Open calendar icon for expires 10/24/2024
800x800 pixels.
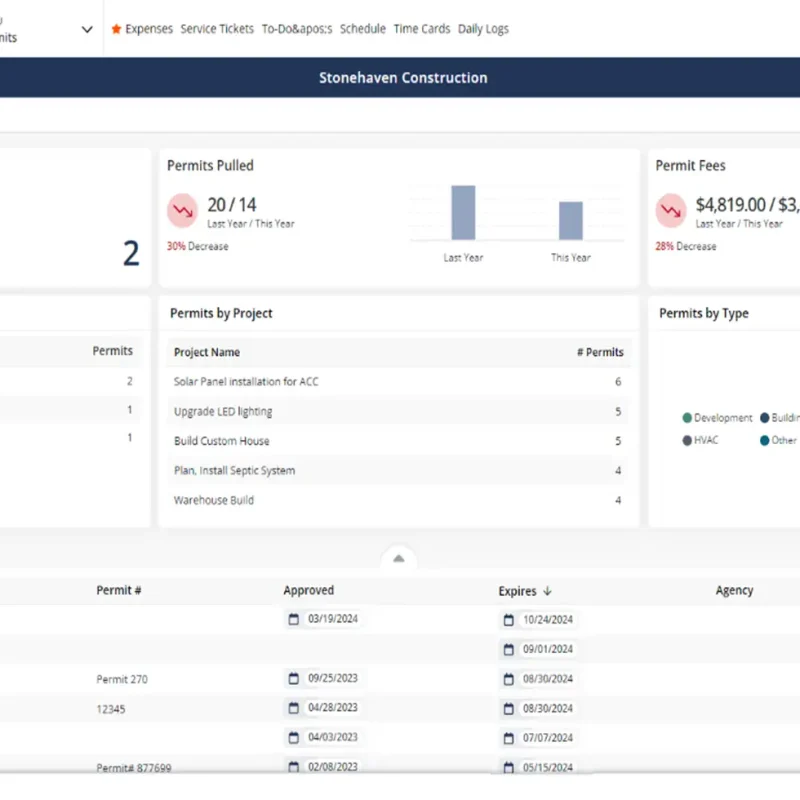509,620
